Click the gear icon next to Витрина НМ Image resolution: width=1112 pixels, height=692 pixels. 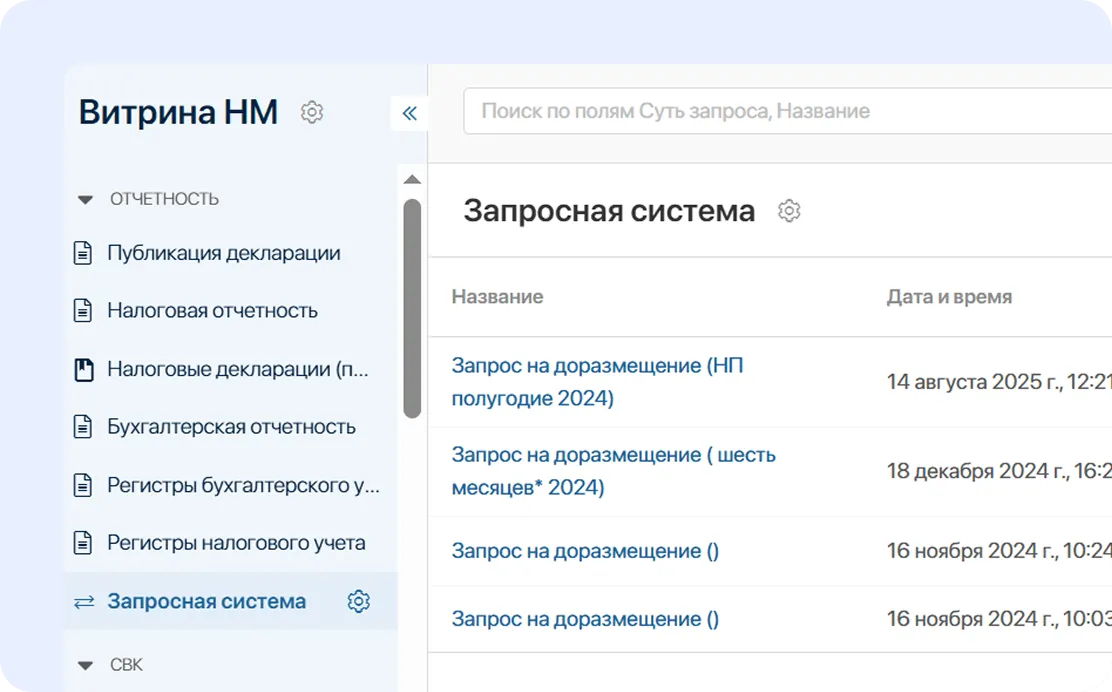click(x=312, y=112)
